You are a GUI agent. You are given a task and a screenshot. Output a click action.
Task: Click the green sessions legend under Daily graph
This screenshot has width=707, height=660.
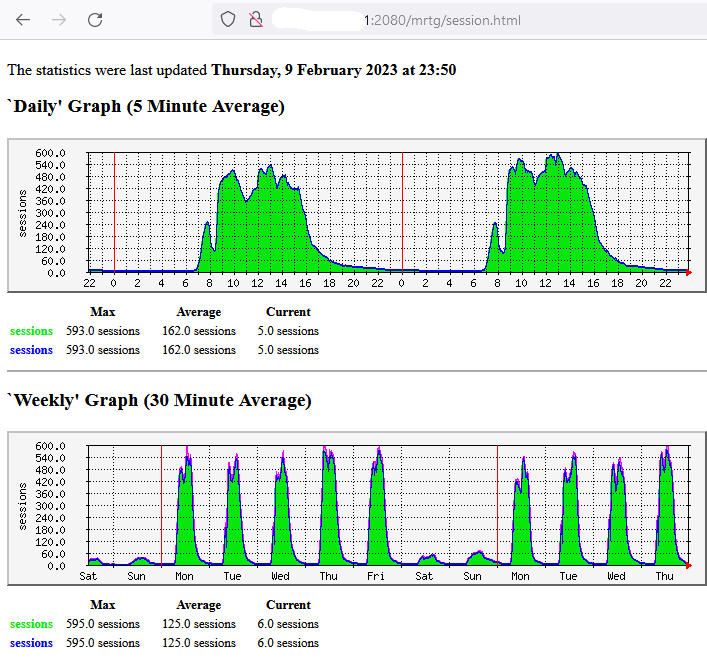(31, 331)
